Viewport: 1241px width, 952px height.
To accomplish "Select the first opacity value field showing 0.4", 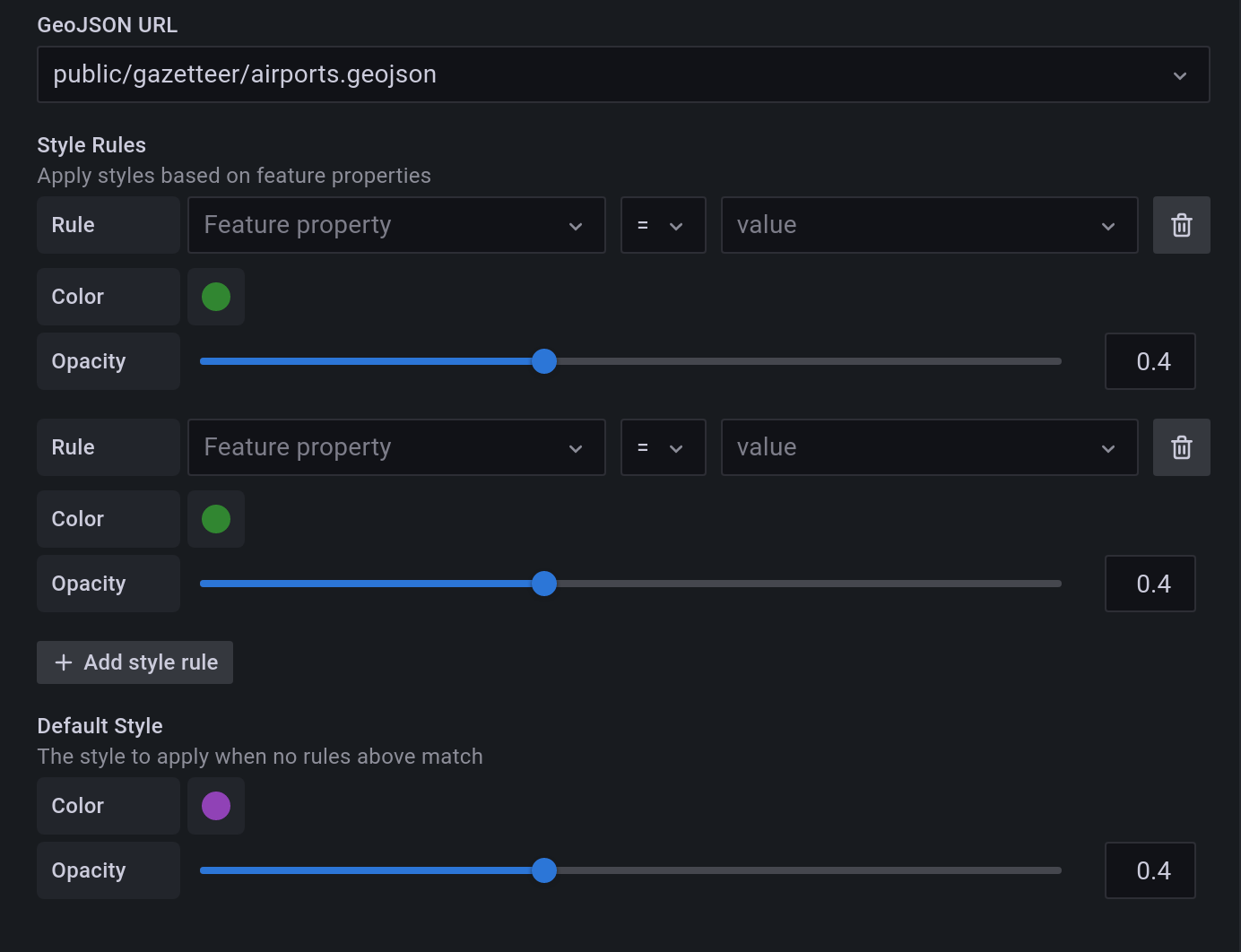I will tap(1150, 361).
